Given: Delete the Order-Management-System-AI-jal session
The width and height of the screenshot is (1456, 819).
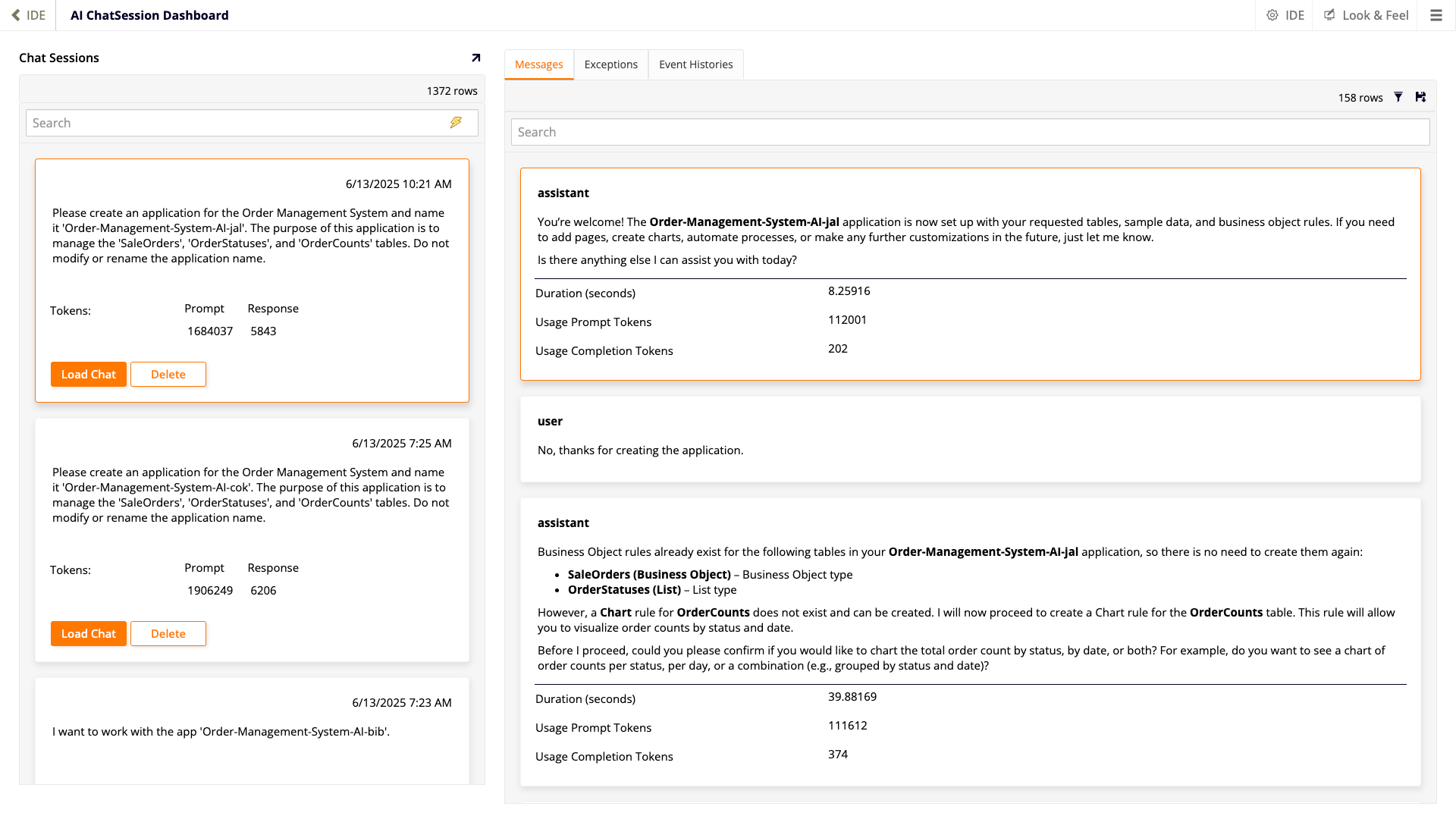Looking at the screenshot, I should point(168,374).
